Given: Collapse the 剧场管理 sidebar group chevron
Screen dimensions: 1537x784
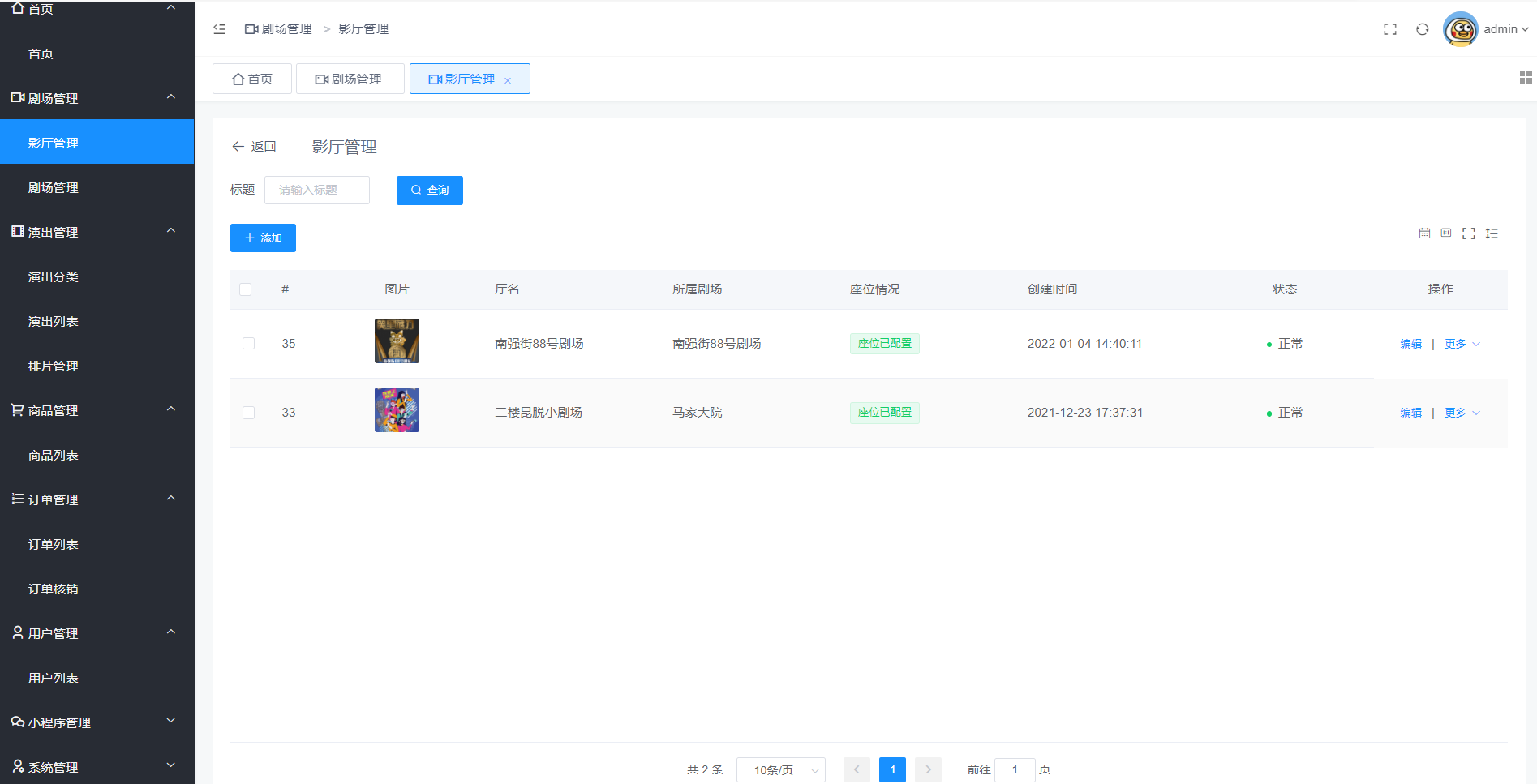Looking at the screenshot, I should 171,97.
